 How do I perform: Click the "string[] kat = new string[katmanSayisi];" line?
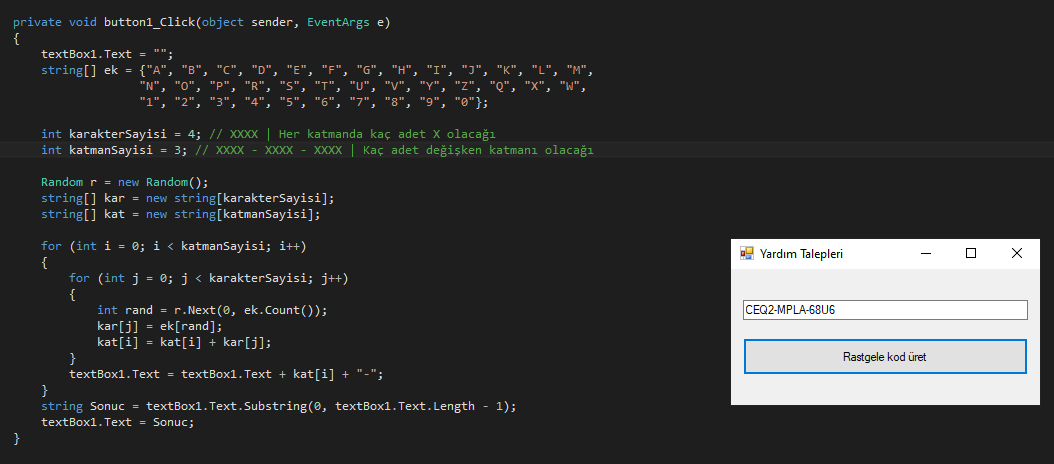[x=181, y=214]
